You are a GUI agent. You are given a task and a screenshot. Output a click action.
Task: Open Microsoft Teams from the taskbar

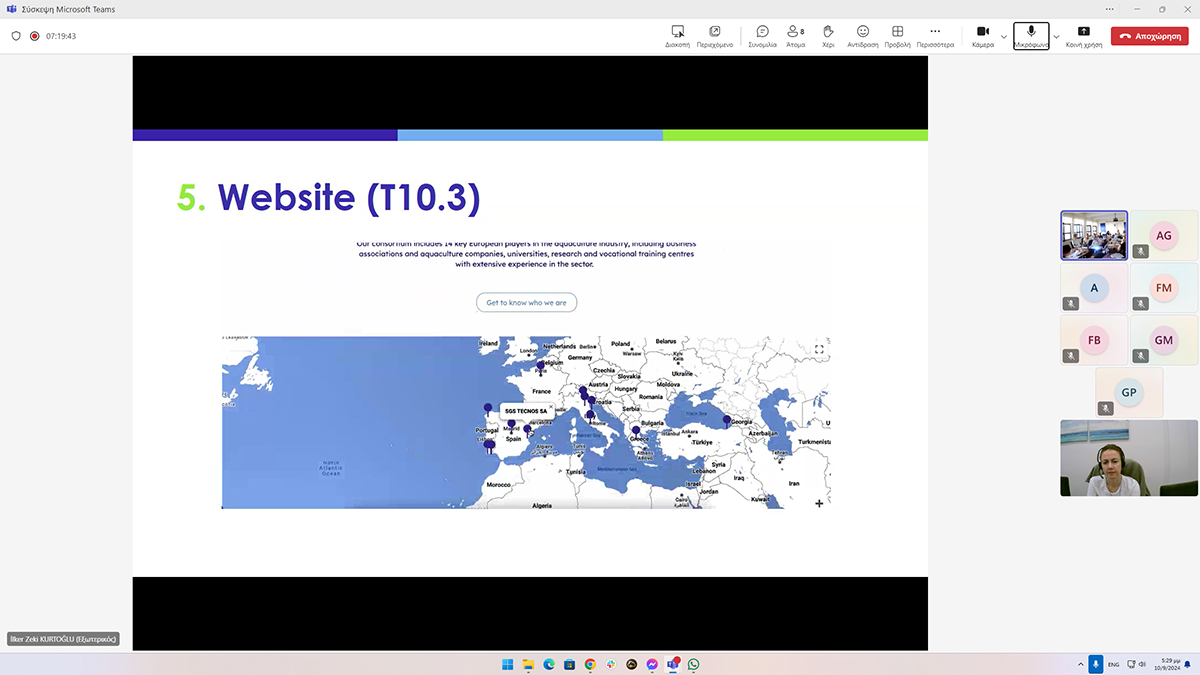(673, 664)
